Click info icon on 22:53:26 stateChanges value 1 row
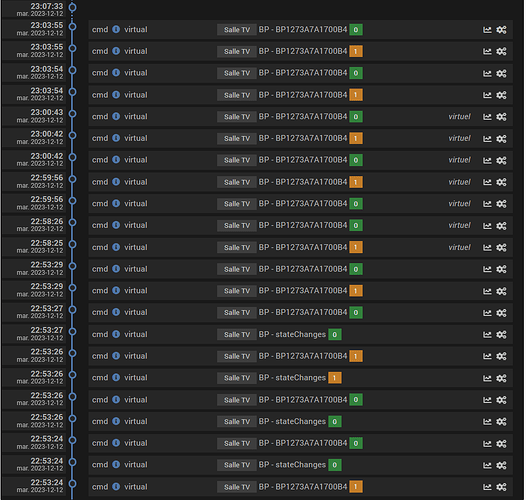This screenshot has width=526, height=500. coord(116,378)
